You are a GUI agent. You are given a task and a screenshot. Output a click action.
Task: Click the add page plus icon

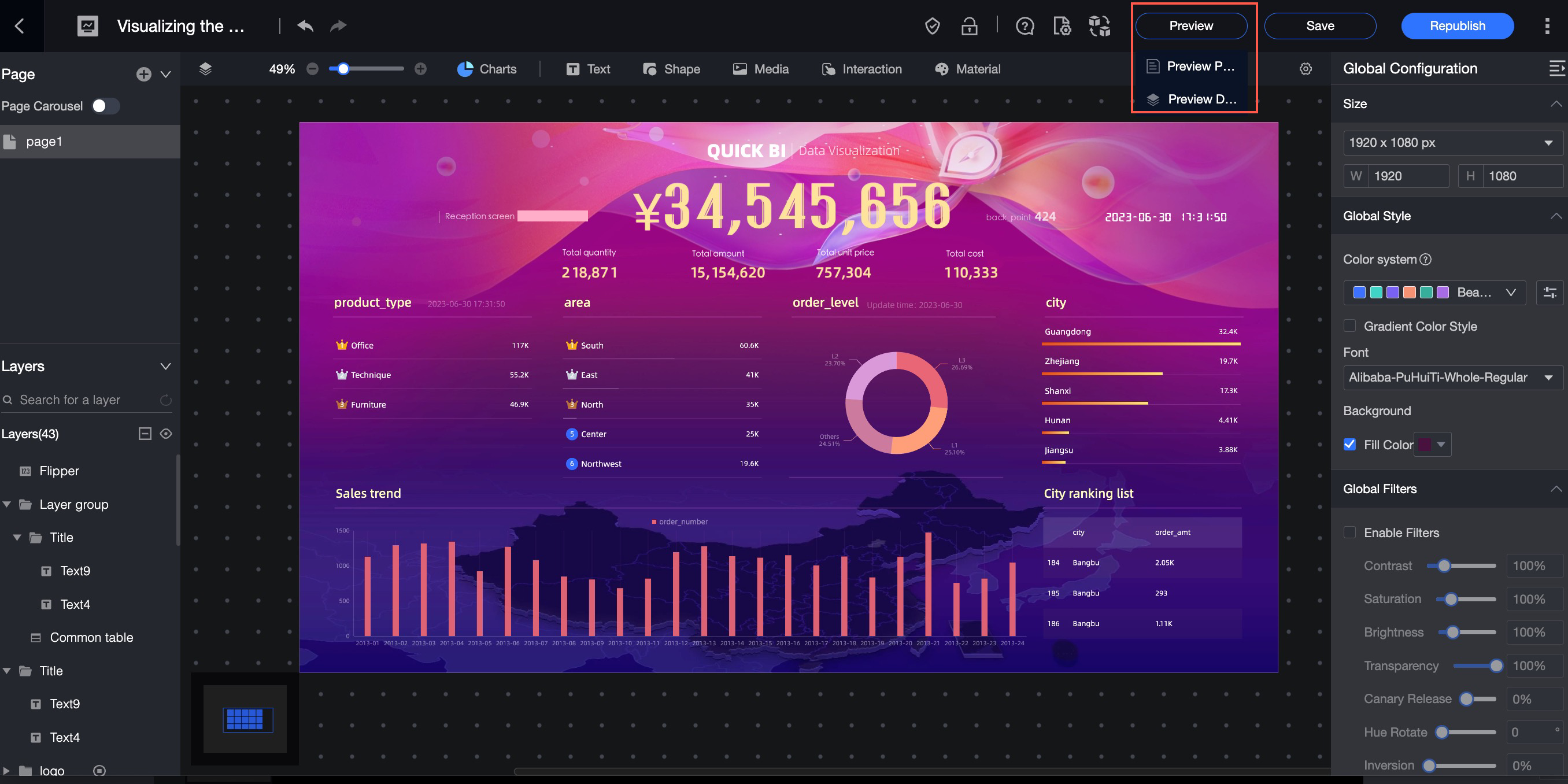143,74
